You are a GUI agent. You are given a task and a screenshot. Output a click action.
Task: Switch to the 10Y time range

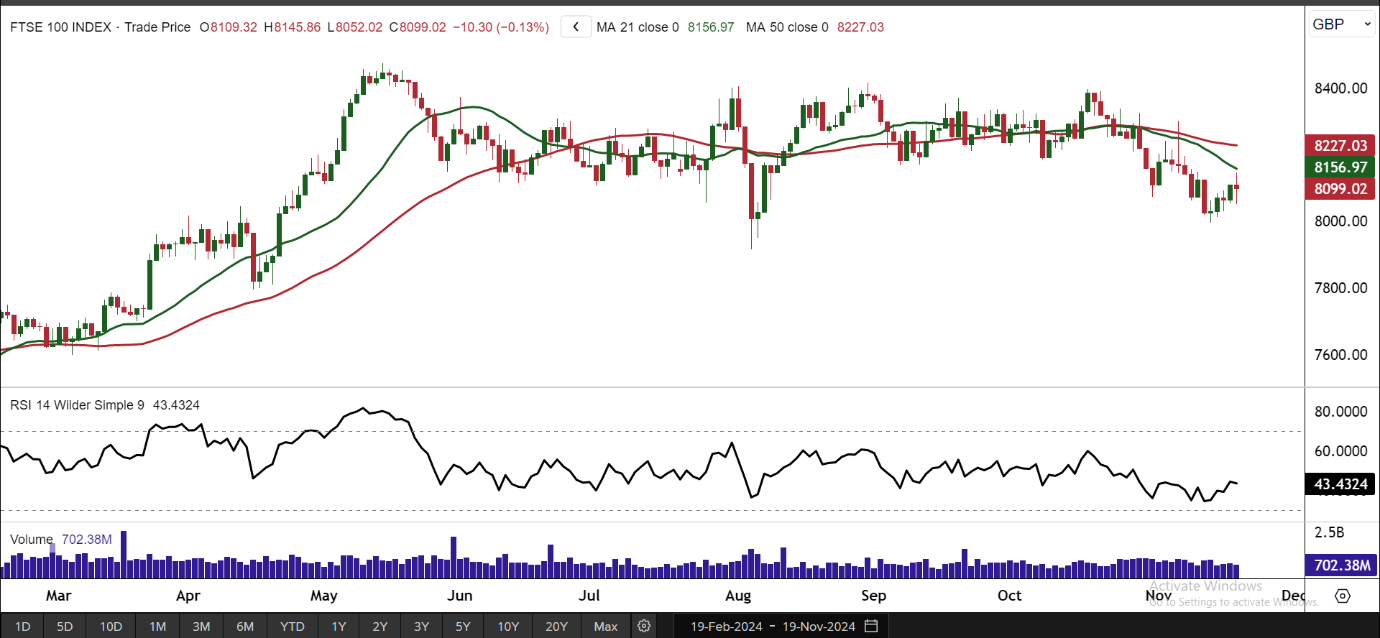click(508, 627)
